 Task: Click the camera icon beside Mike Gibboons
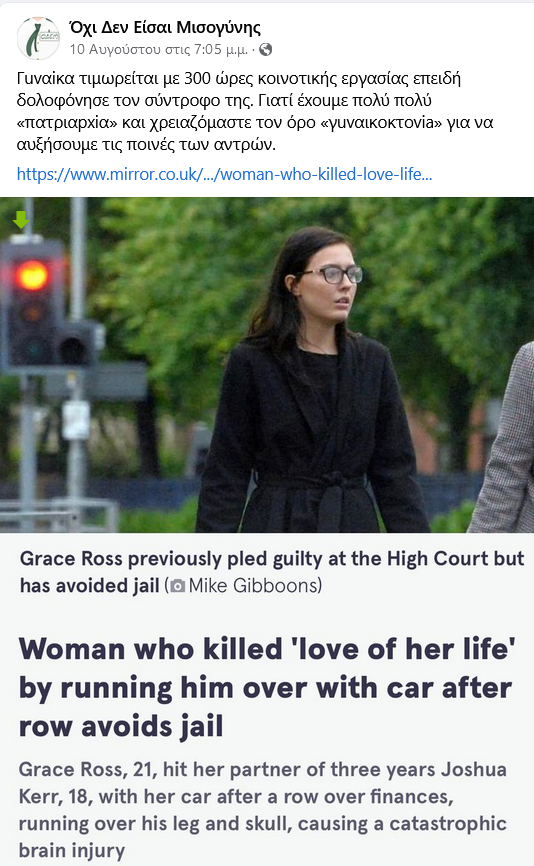point(178,585)
